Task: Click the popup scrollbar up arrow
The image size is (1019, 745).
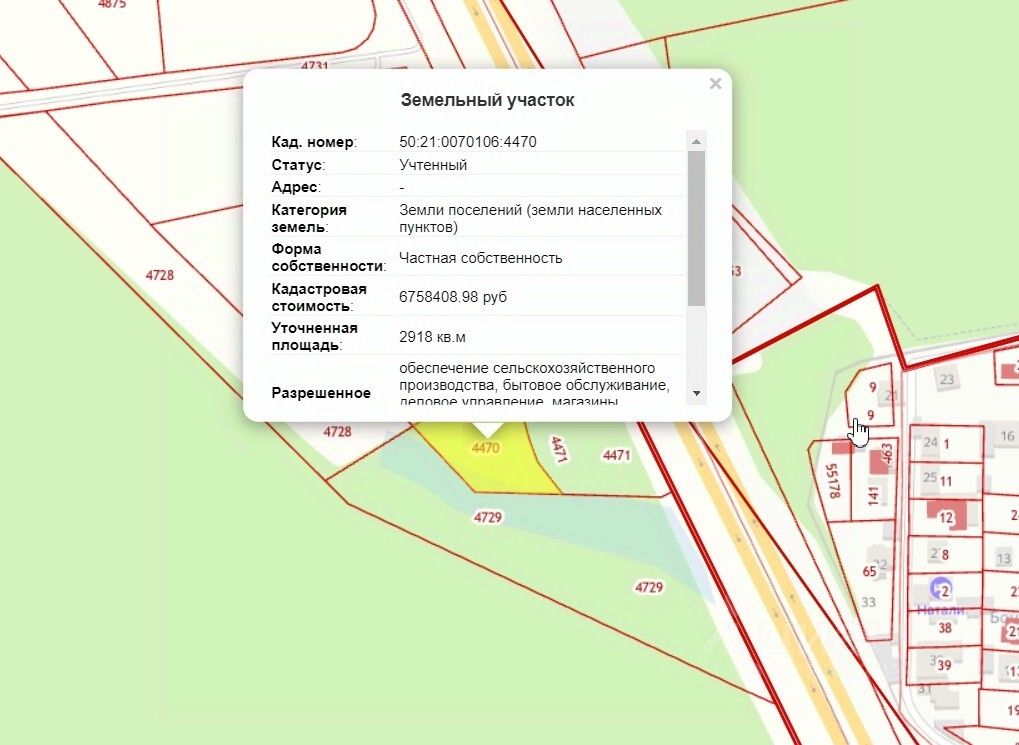Action: [696, 141]
